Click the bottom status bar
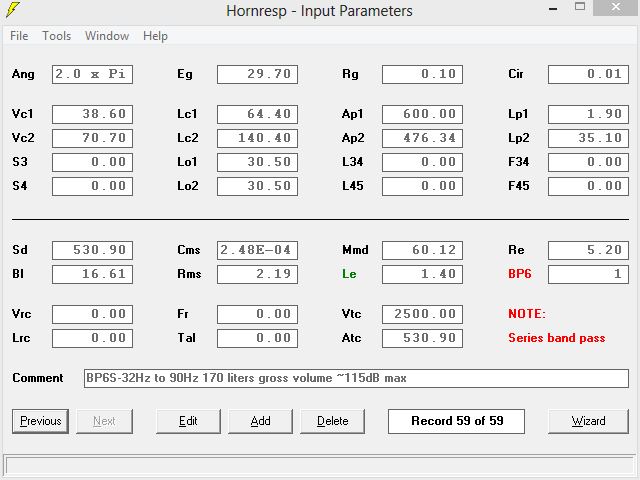The image size is (640, 480). click(x=320, y=464)
